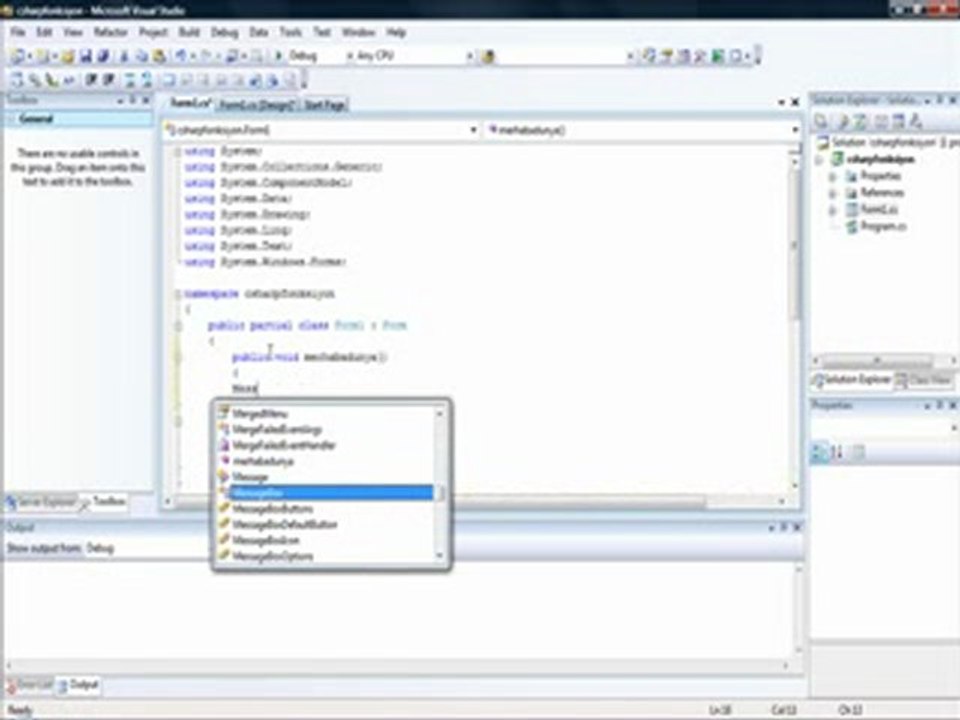Click the Save All toolbar icon

(103, 56)
